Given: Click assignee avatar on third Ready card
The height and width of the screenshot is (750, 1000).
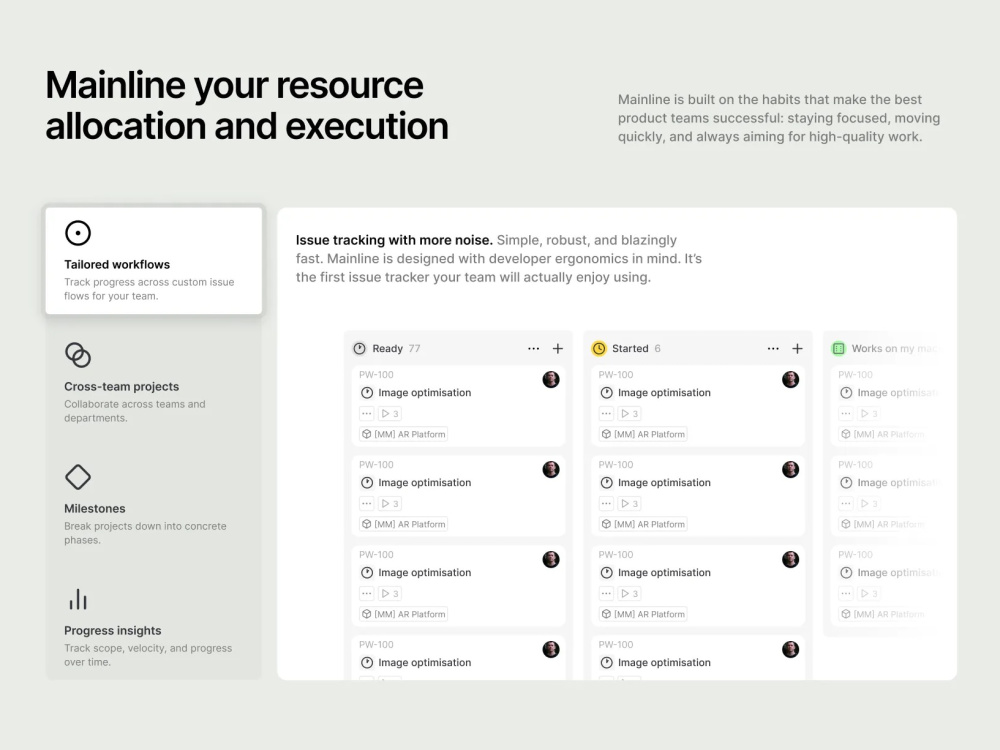Looking at the screenshot, I should (x=551, y=559).
